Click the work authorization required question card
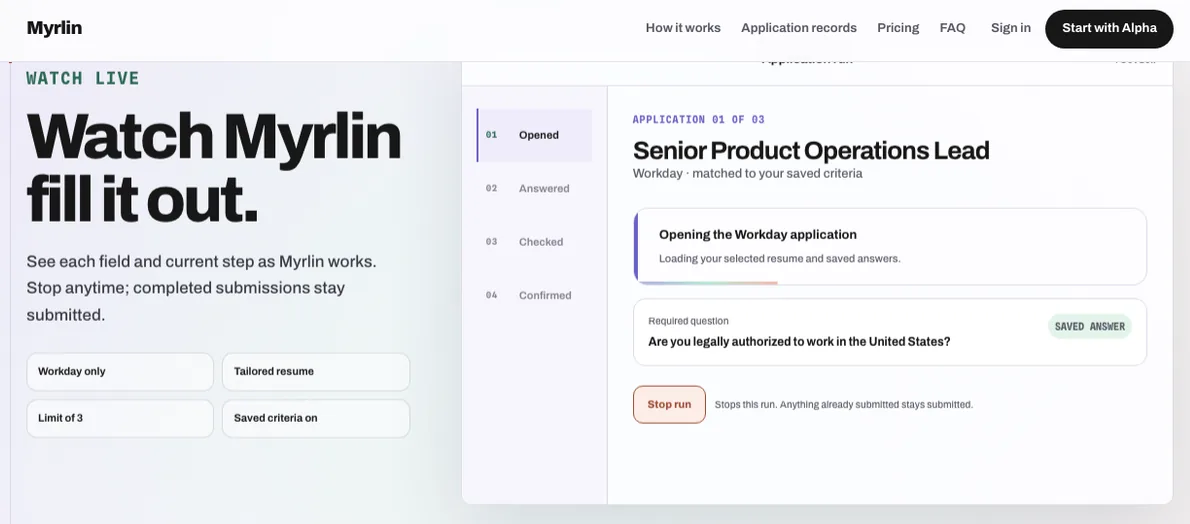This screenshot has width=1190, height=524. point(889,332)
